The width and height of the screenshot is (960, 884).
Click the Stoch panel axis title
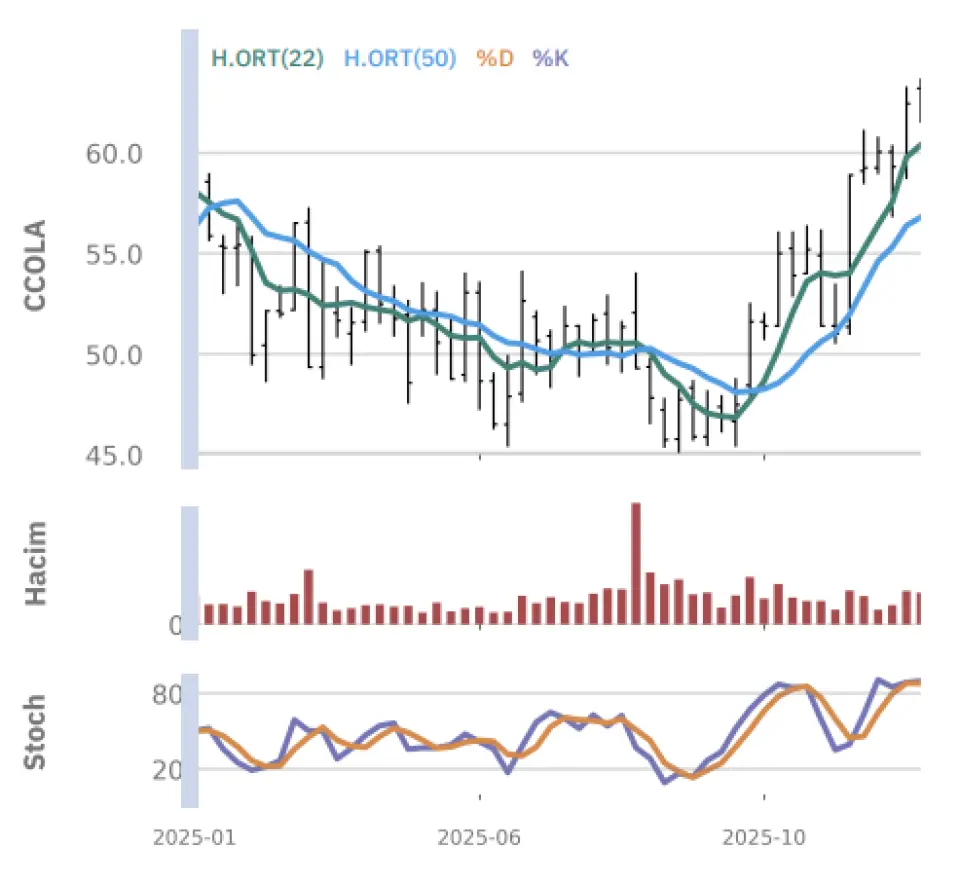point(36,732)
